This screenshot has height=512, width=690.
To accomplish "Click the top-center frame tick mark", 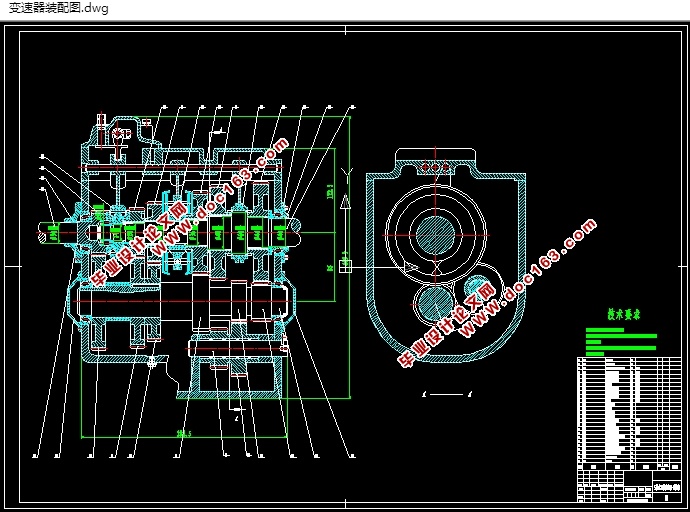I will point(345,30).
